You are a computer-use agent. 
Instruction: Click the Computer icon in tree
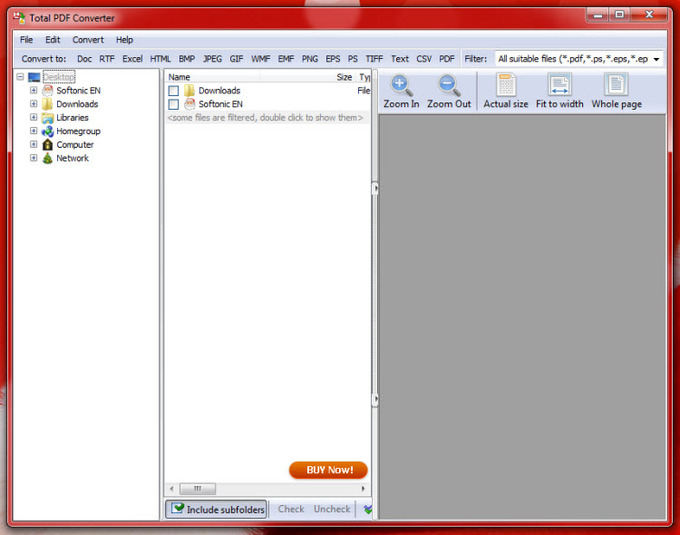click(47, 144)
